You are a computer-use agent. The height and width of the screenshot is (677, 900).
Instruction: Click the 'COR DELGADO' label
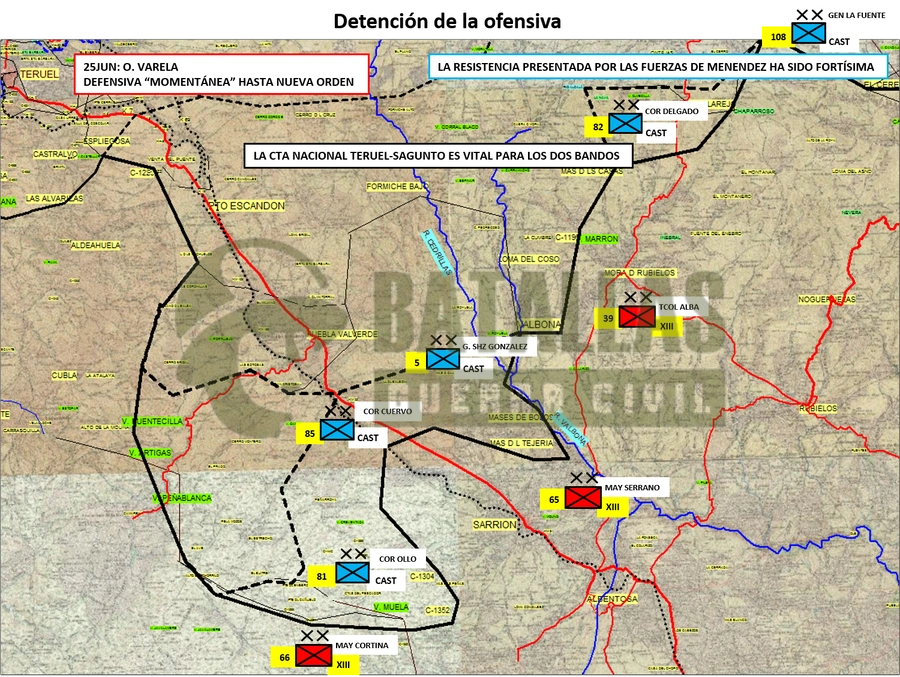click(672, 111)
